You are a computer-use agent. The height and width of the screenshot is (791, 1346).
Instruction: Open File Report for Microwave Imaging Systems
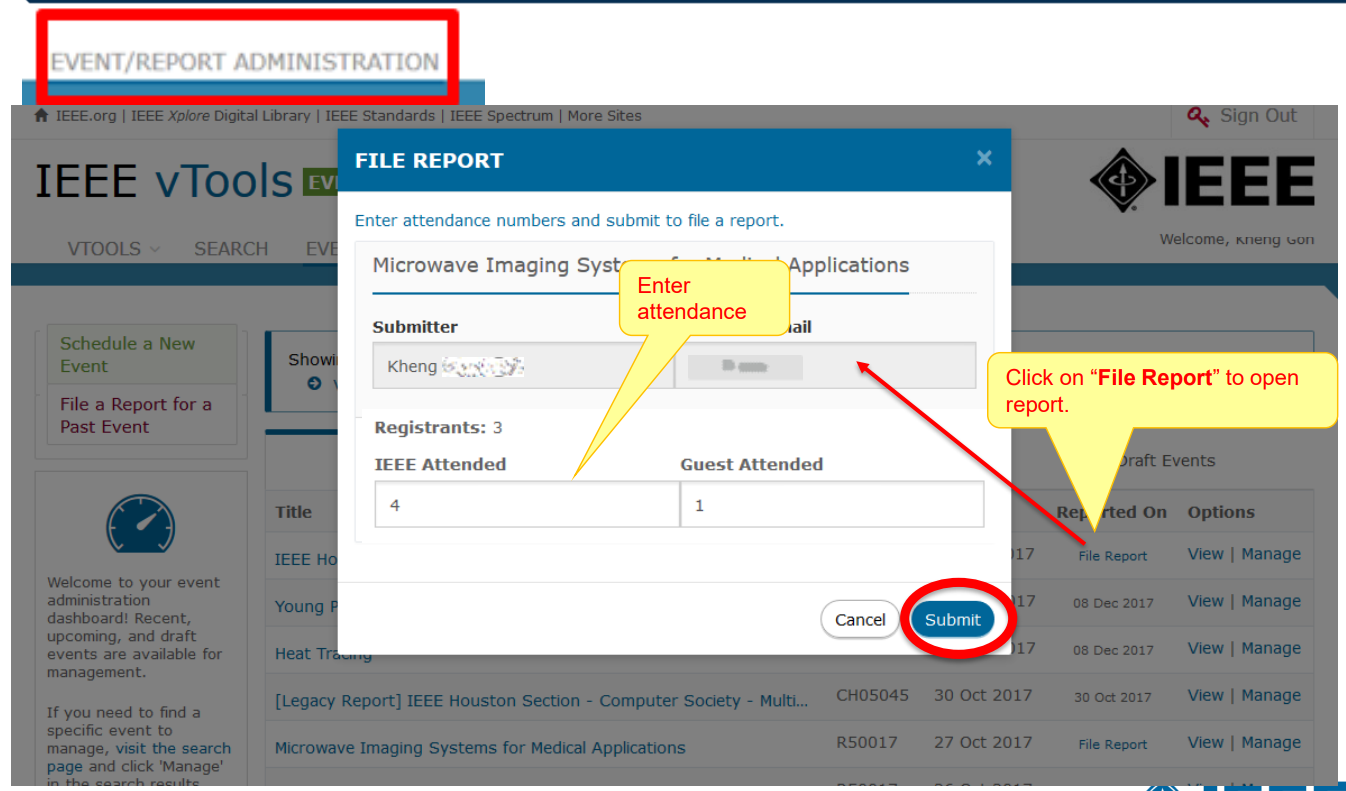click(x=1113, y=744)
